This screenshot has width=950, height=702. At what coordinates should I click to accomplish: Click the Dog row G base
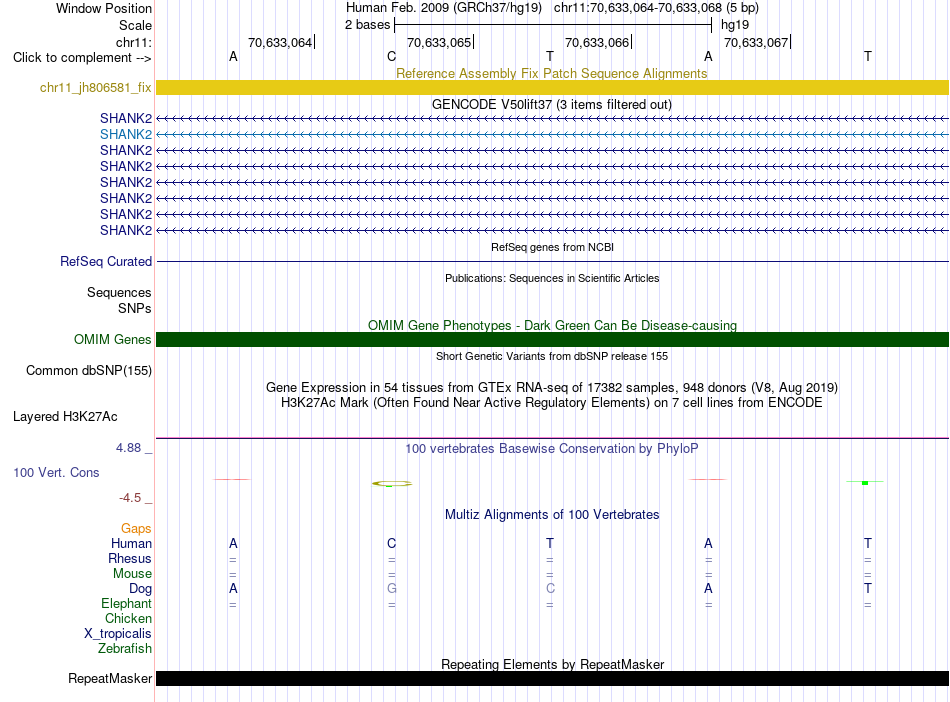pos(391,588)
